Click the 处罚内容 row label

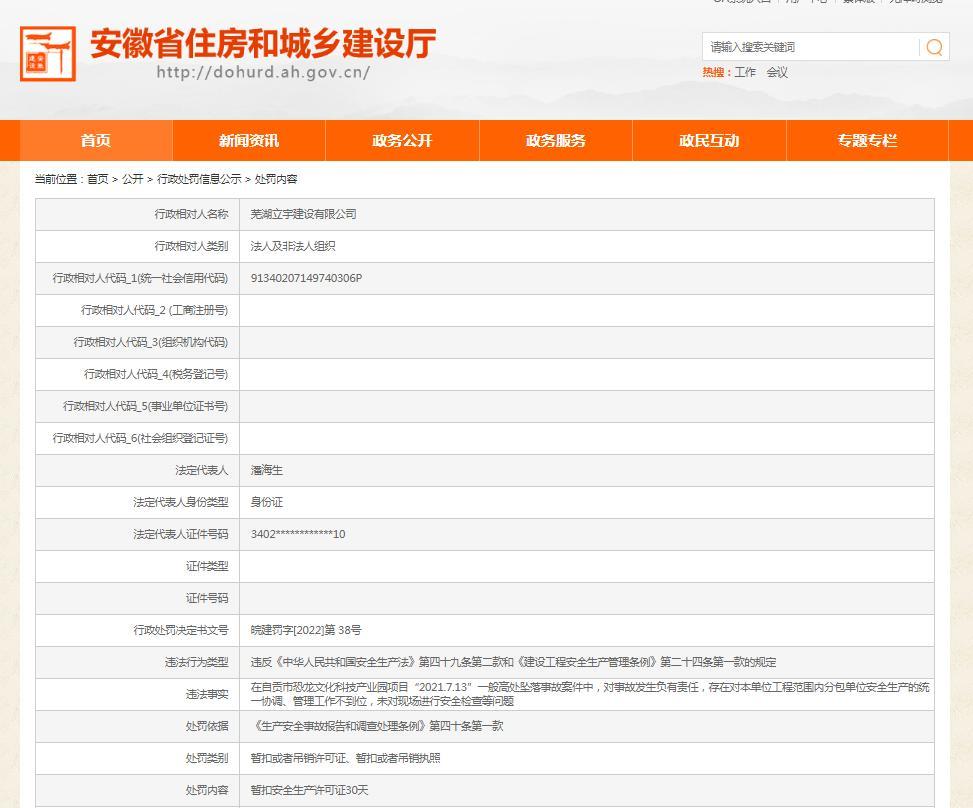click(207, 790)
